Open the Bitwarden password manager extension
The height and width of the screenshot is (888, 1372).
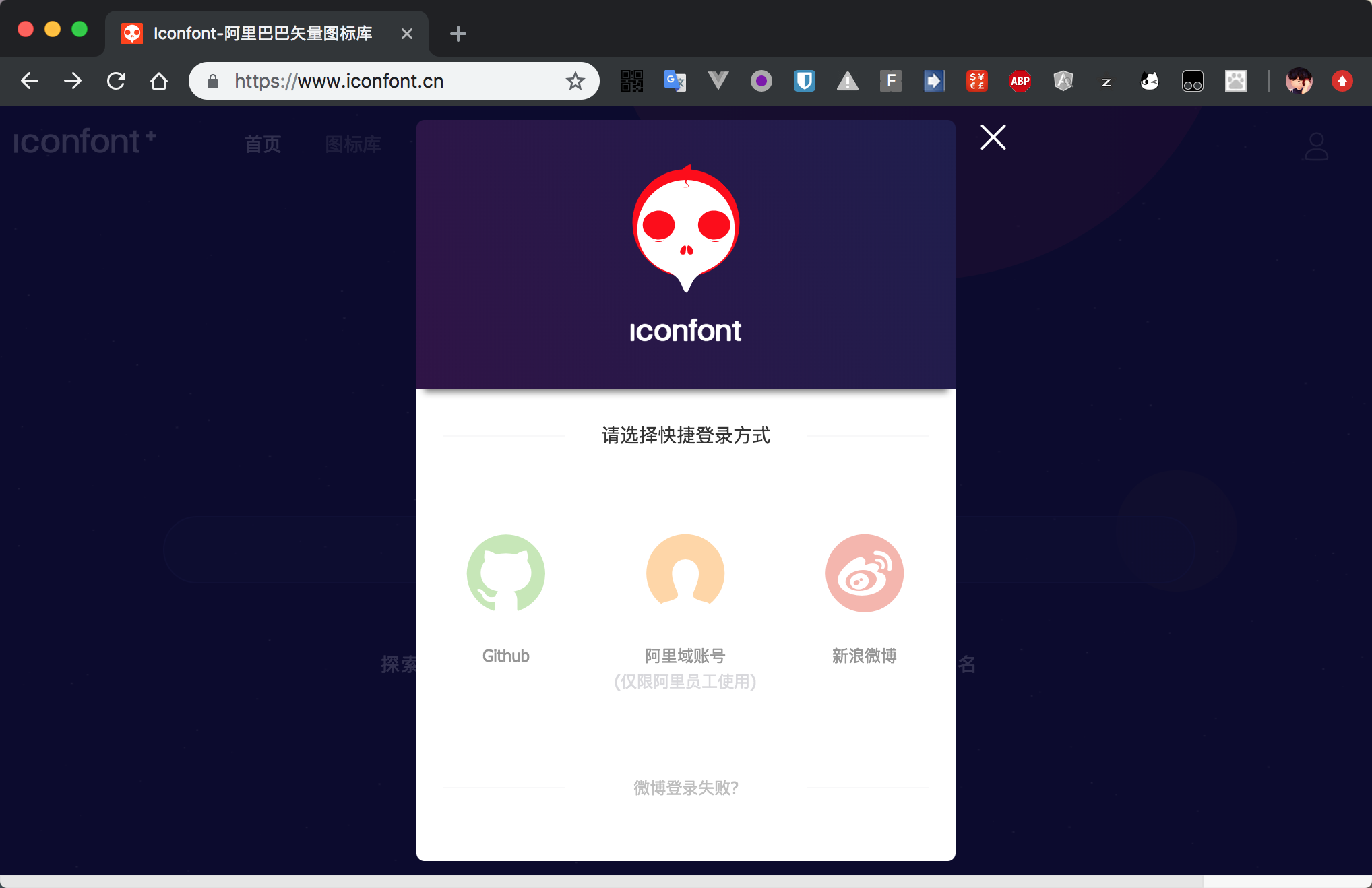pyautogui.click(x=804, y=81)
